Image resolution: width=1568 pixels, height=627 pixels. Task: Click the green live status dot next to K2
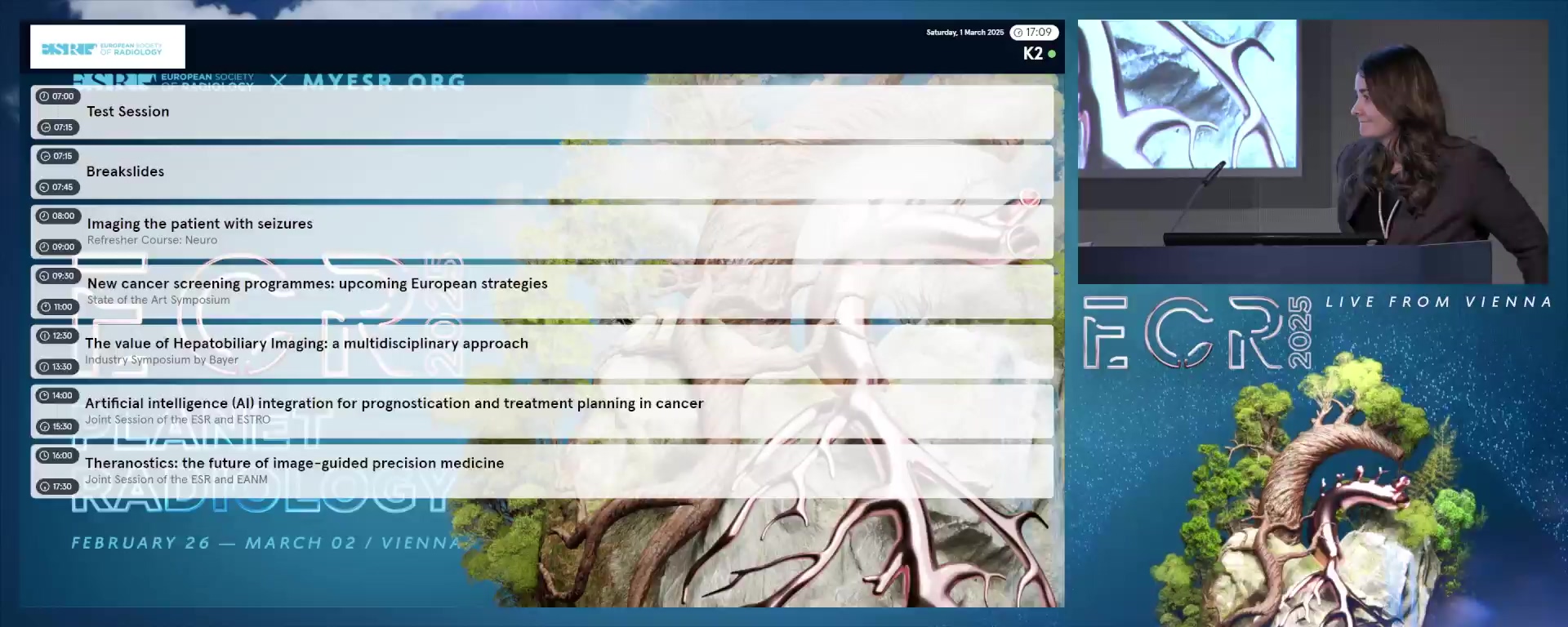(1052, 54)
